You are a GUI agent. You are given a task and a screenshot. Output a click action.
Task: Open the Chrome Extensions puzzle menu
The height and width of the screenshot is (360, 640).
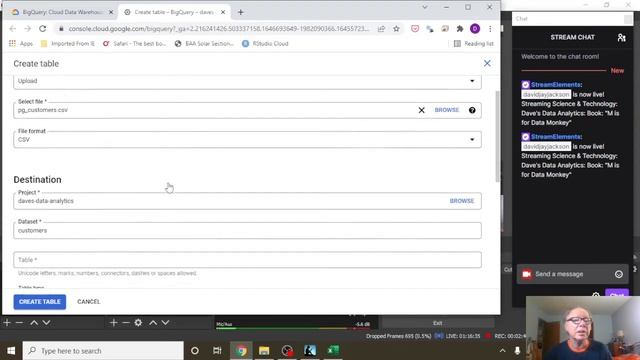[x=460, y=29]
